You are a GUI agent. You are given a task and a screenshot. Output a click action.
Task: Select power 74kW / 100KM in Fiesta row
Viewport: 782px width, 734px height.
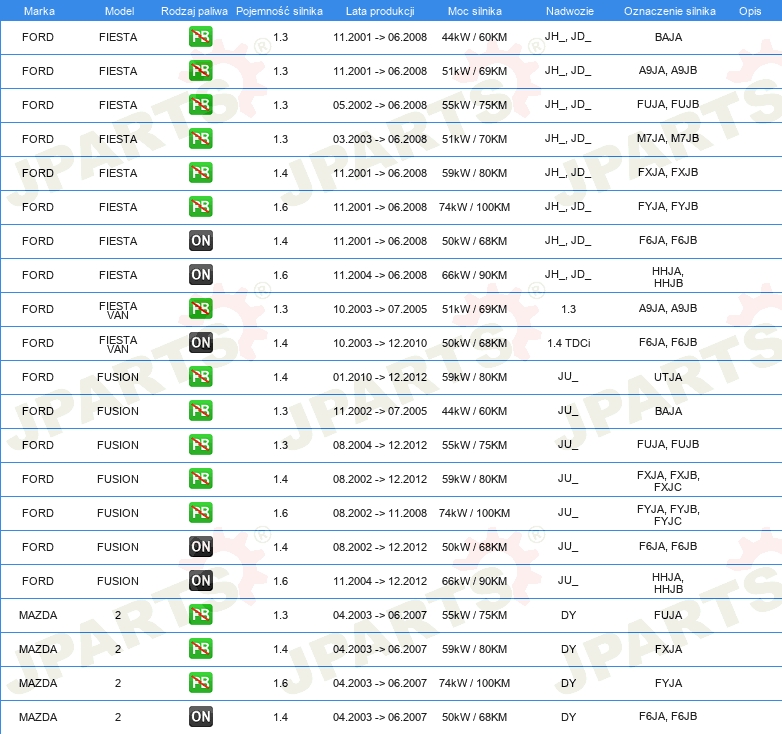point(474,207)
